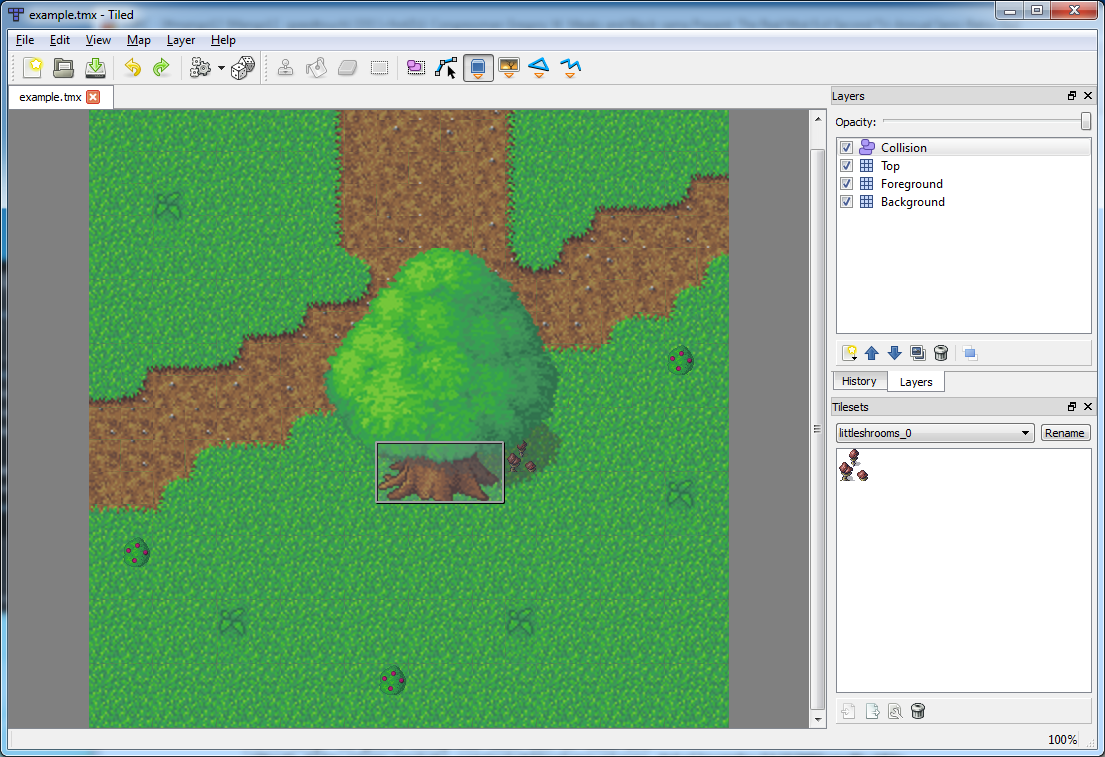Open the random mode dropdown arrow
1105x757 pixels.
(221, 68)
